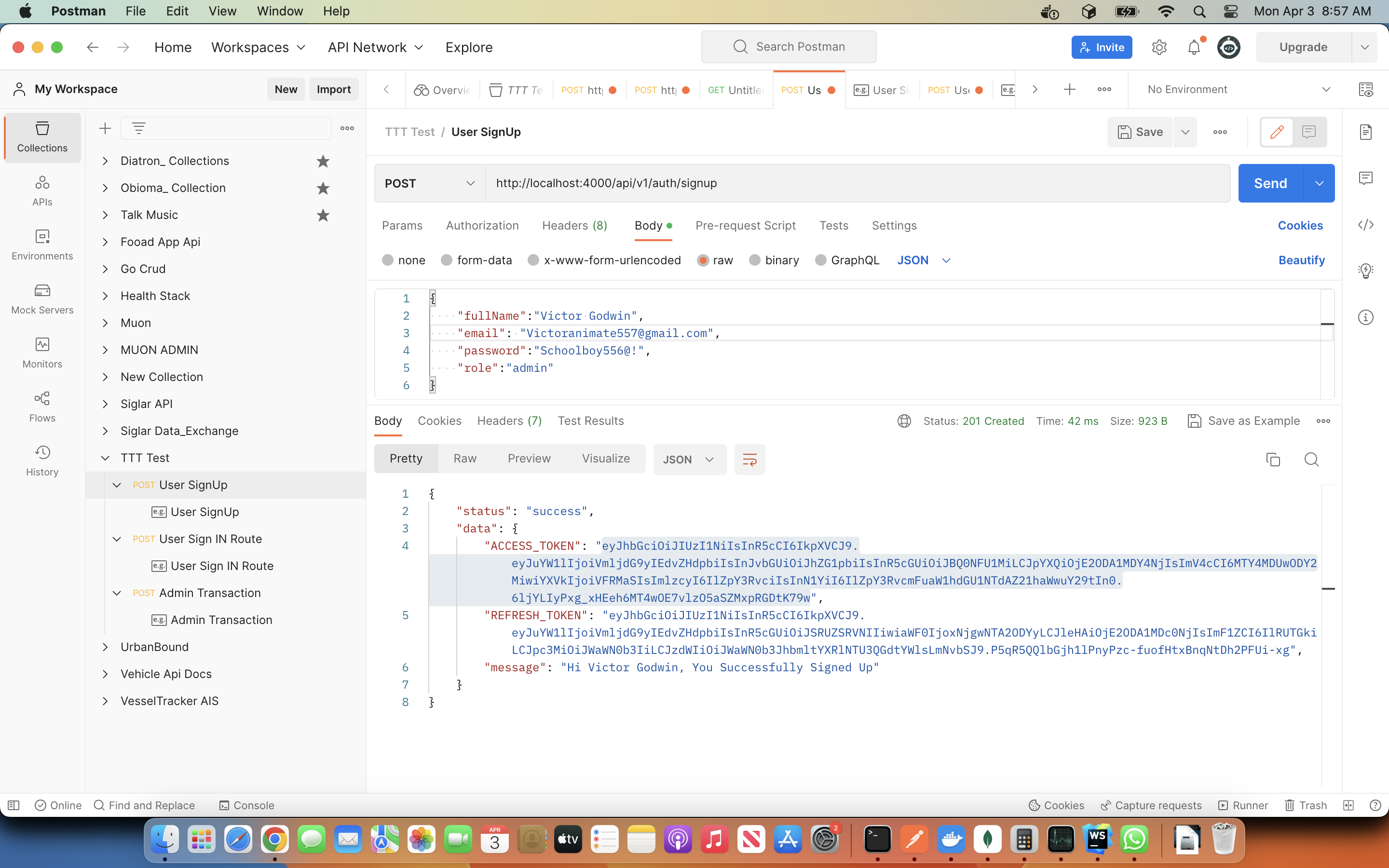Open the documentation icon in right sidebar
The height and width of the screenshot is (868, 1389).
click(x=1365, y=132)
